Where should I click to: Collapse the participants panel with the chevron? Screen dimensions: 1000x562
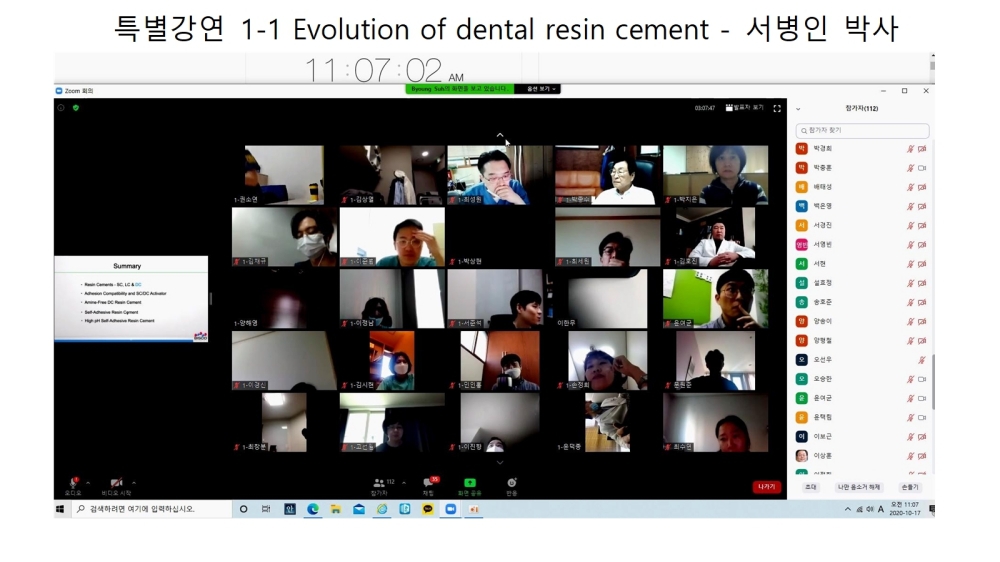[x=798, y=108]
